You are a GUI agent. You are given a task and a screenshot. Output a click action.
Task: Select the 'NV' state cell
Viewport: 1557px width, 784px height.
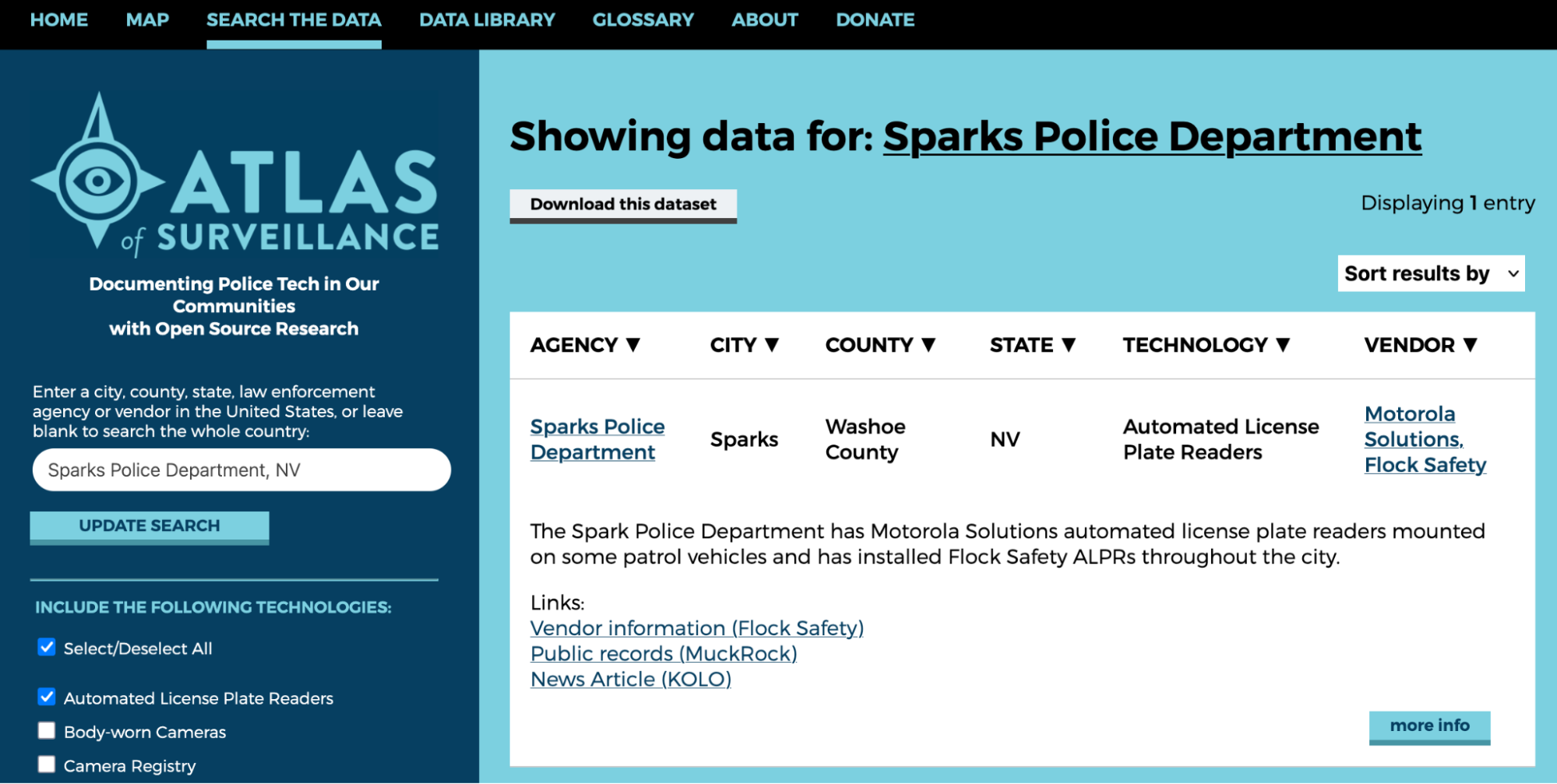1005,439
